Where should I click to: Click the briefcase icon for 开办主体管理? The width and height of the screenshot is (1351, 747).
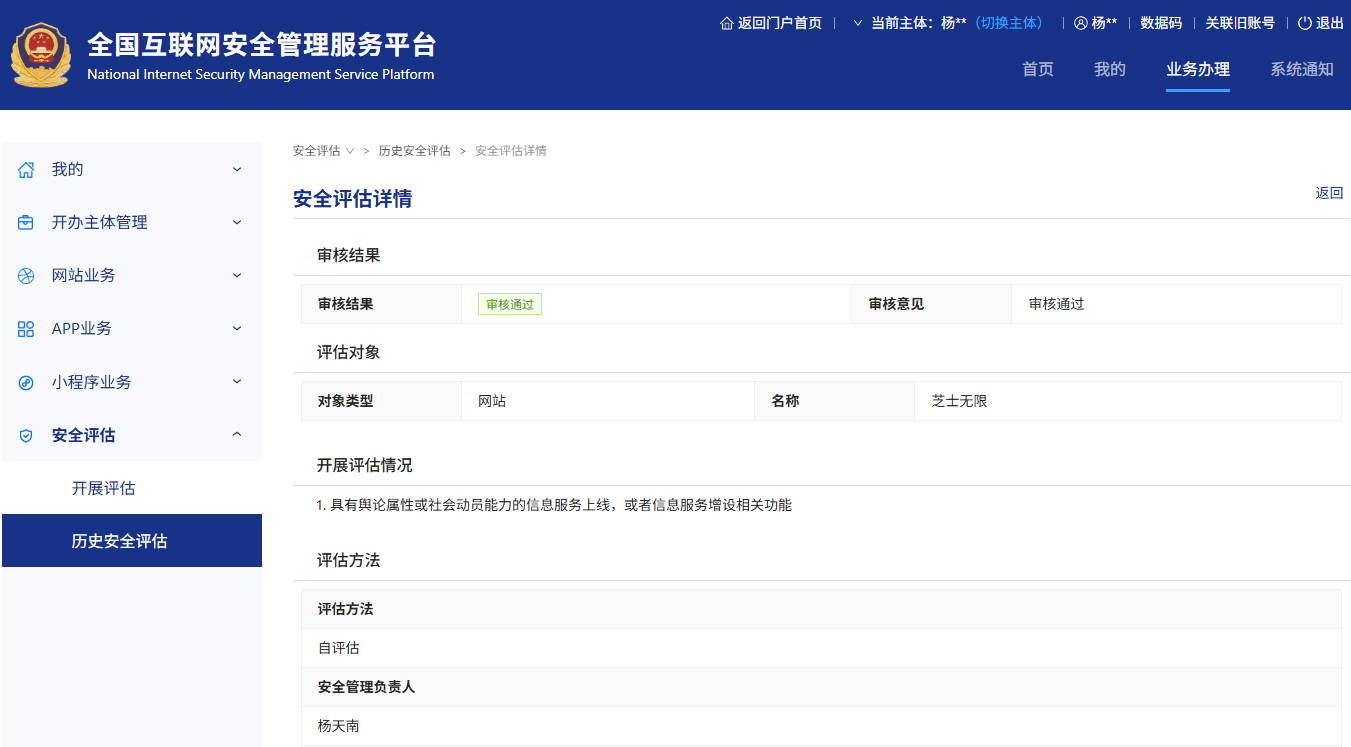coord(25,222)
